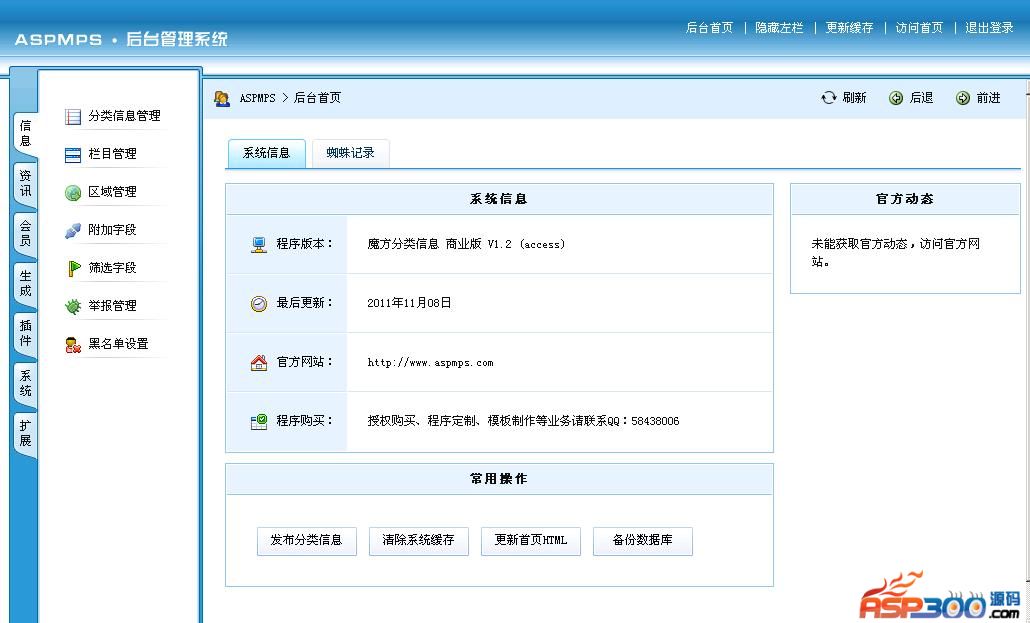
Task: Select the 信息 vertical tab
Action: pos(25,133)
